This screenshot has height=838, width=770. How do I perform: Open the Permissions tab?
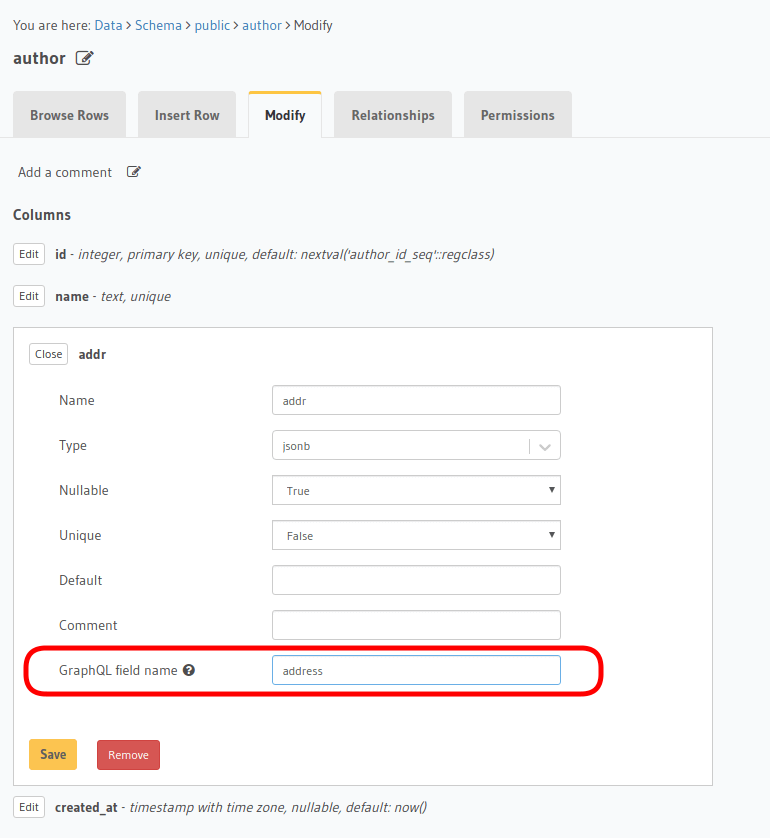pos(517,114)
